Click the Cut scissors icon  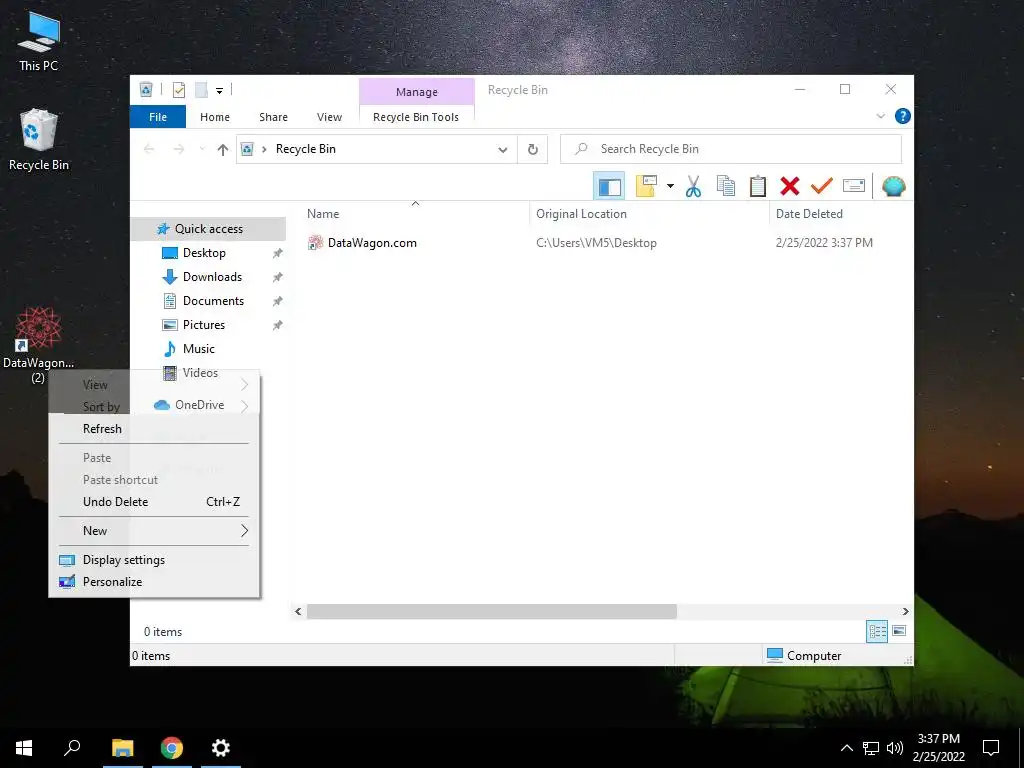[694, 186]
